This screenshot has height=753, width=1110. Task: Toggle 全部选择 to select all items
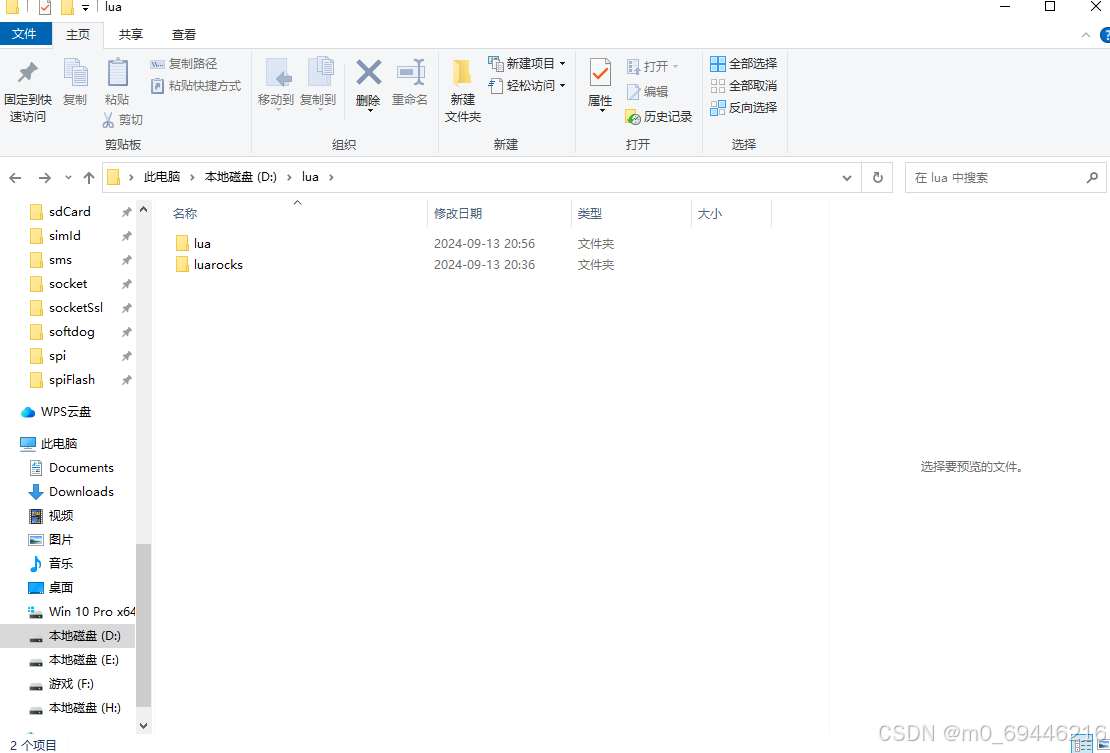pyautogui.click(x=743, y=62)
